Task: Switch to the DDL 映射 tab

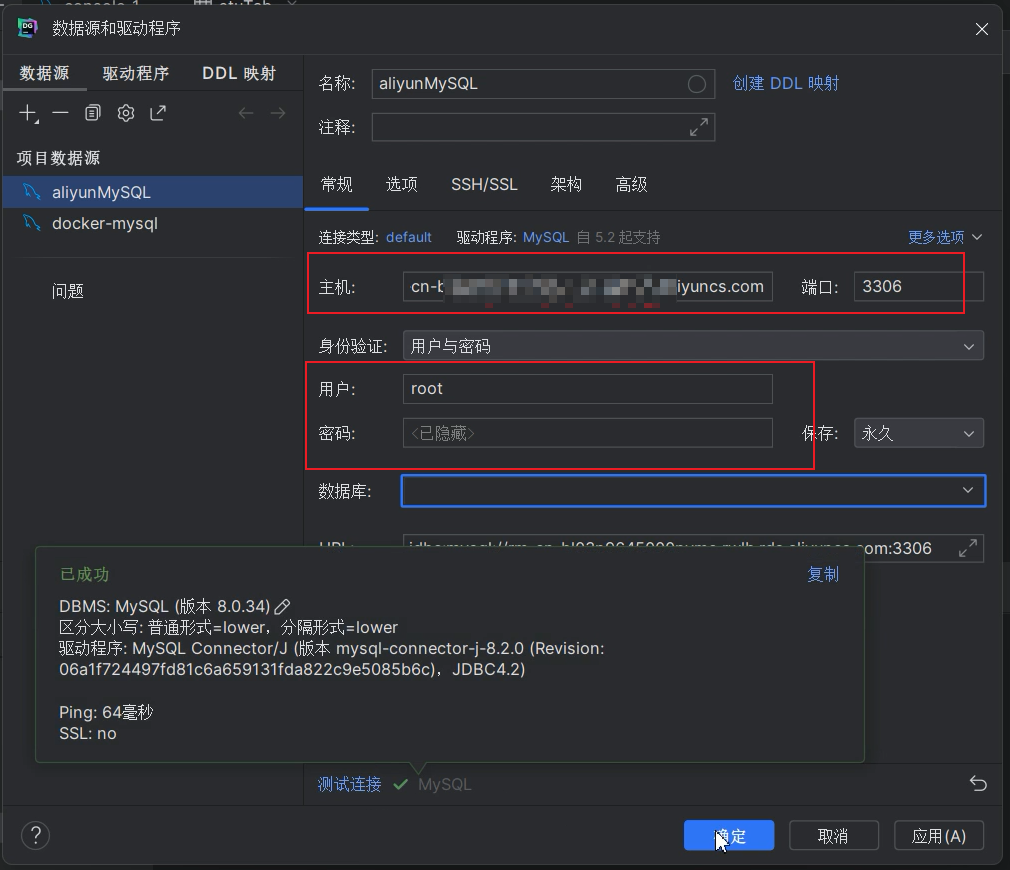Action: 239,73
